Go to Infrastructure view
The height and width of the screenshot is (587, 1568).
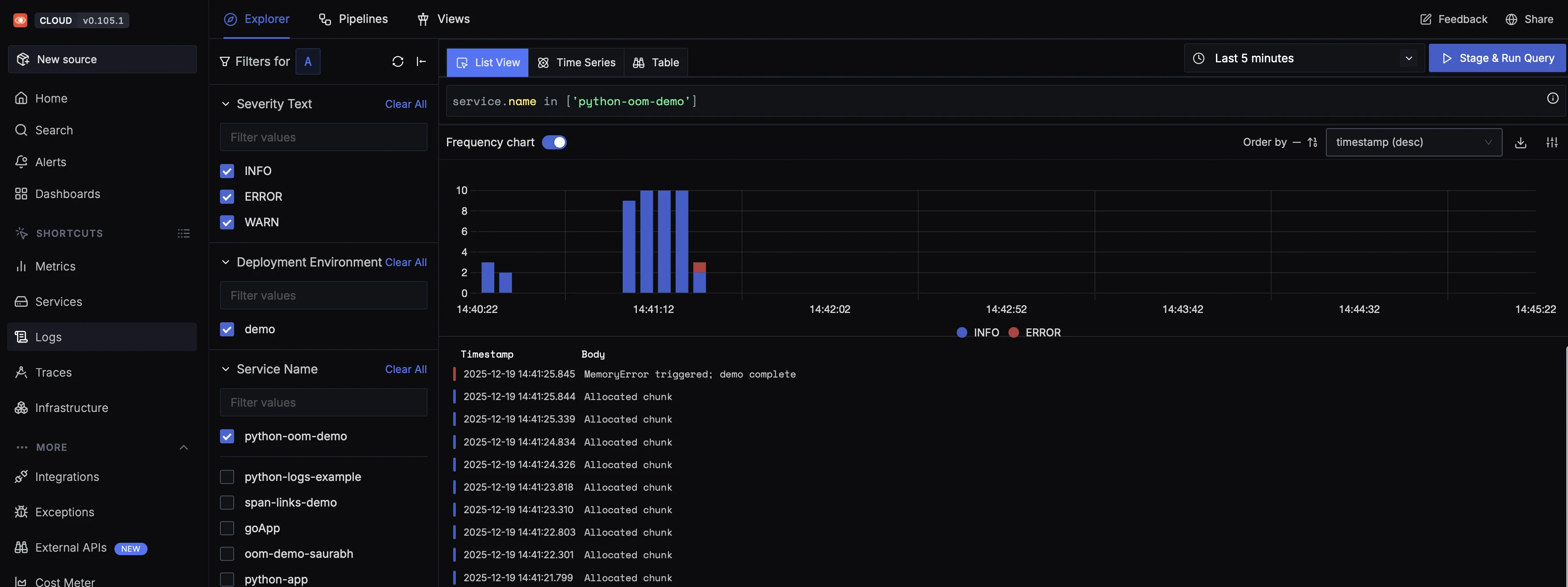(71, 408)
